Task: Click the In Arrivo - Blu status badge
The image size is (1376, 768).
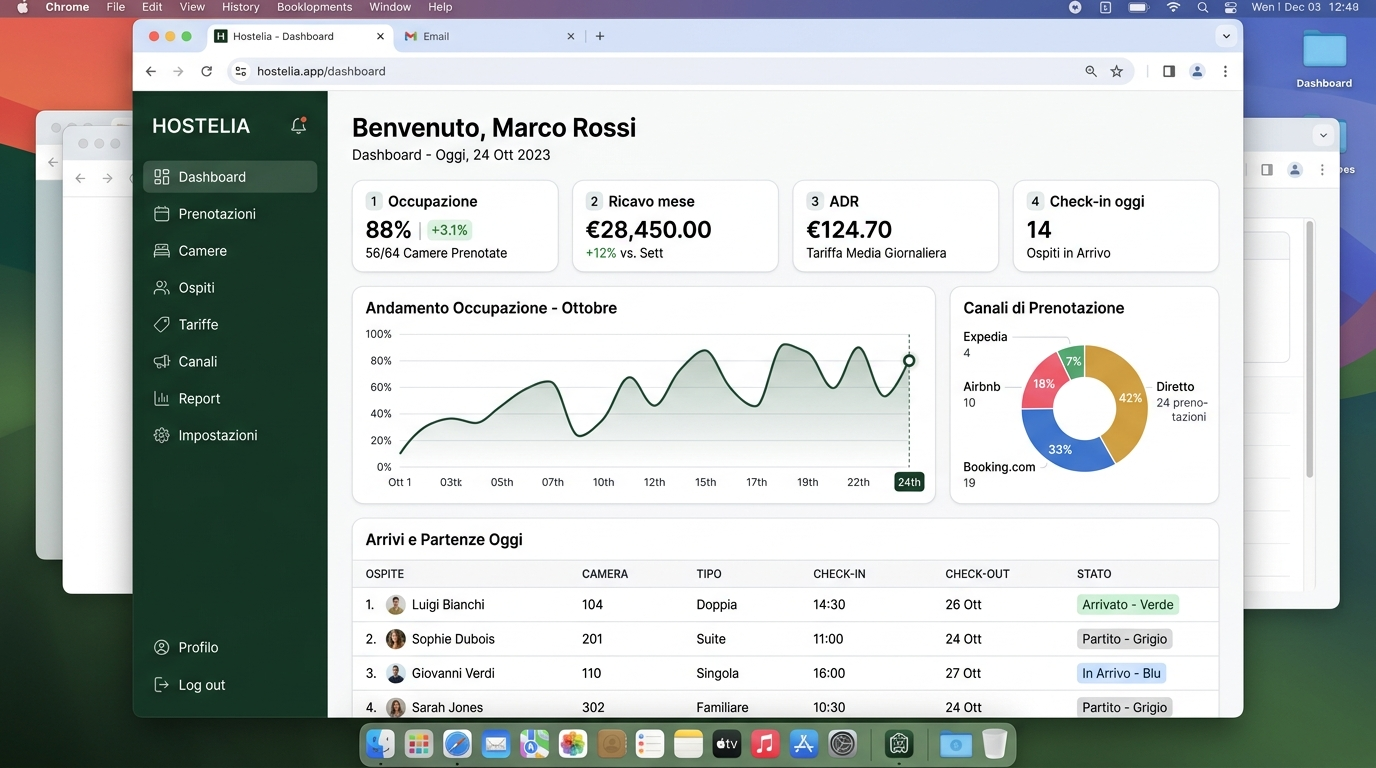Action: [x=1121, y=673]
